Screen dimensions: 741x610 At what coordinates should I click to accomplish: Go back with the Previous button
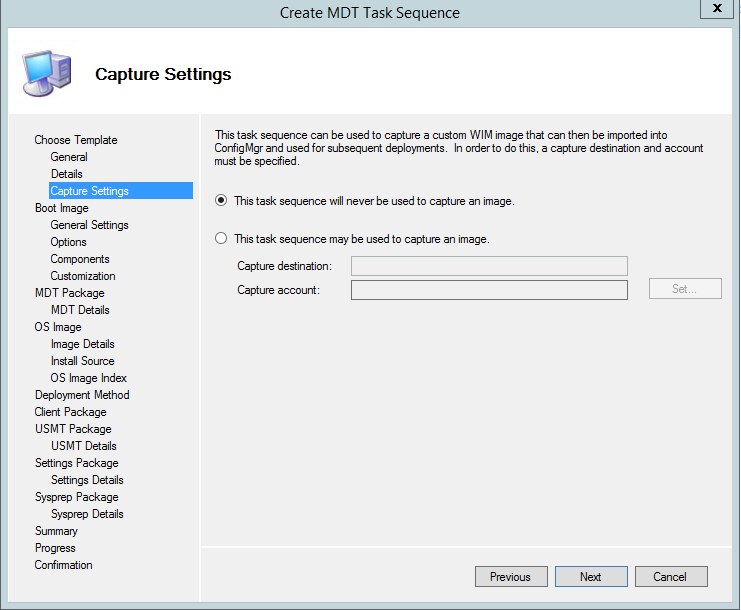point(511,577)
